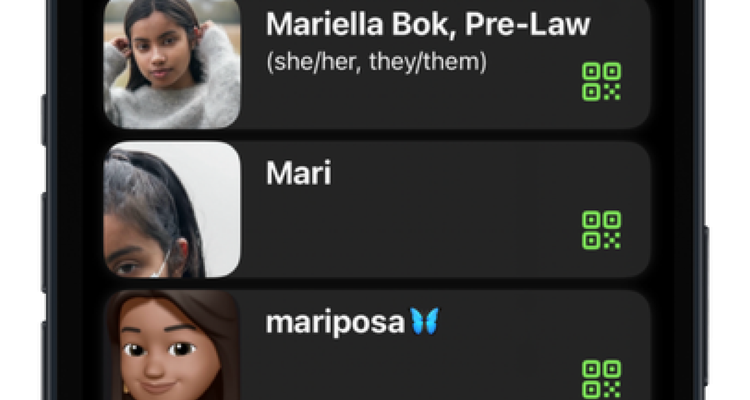This screenshot has width=750, height=400.
Task: Click the blue butterfly emoji beside mariposa
Action: (424, 321)
